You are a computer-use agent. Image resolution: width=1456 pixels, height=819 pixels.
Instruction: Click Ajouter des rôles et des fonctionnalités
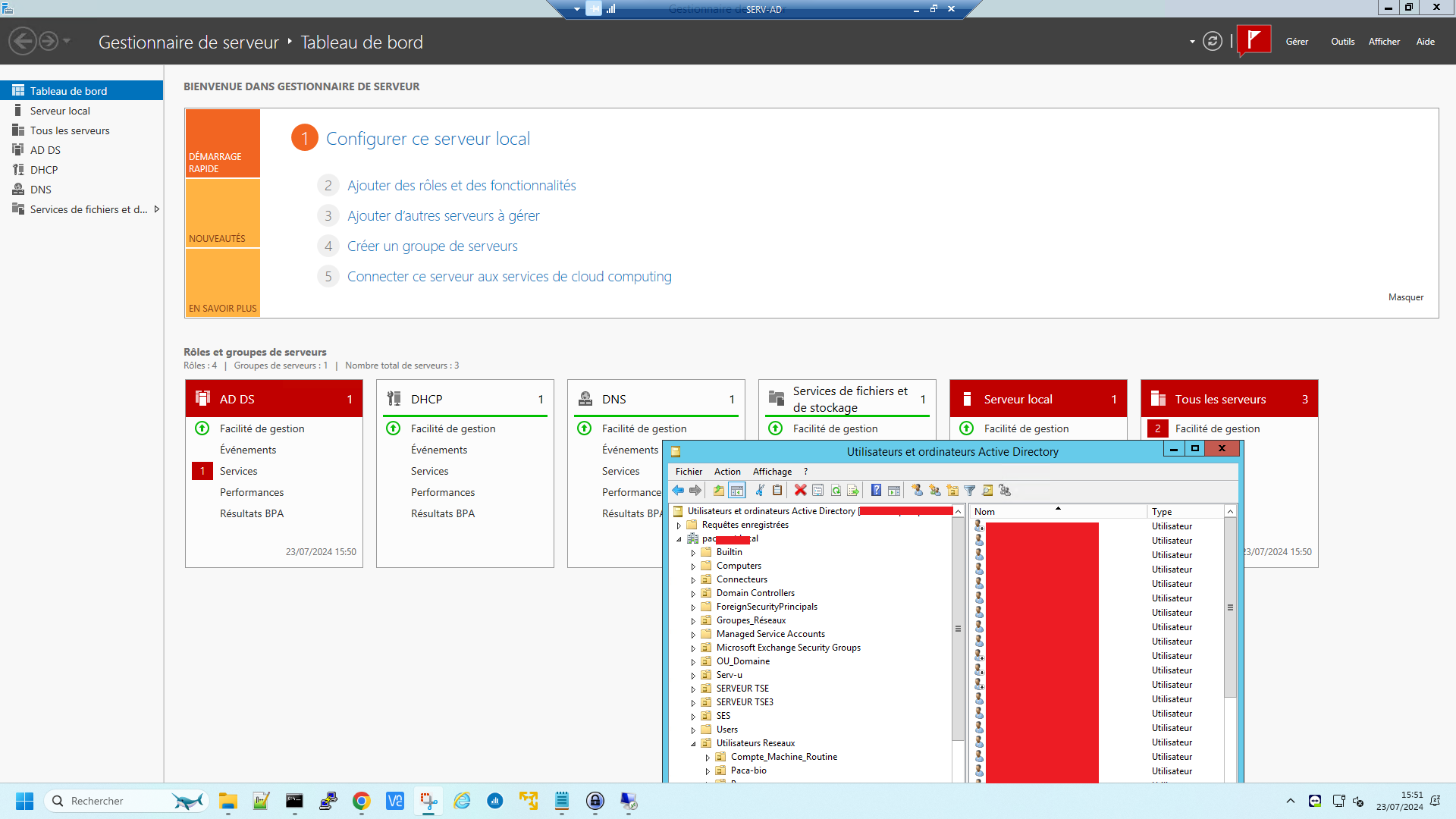(x=461, y=186)
